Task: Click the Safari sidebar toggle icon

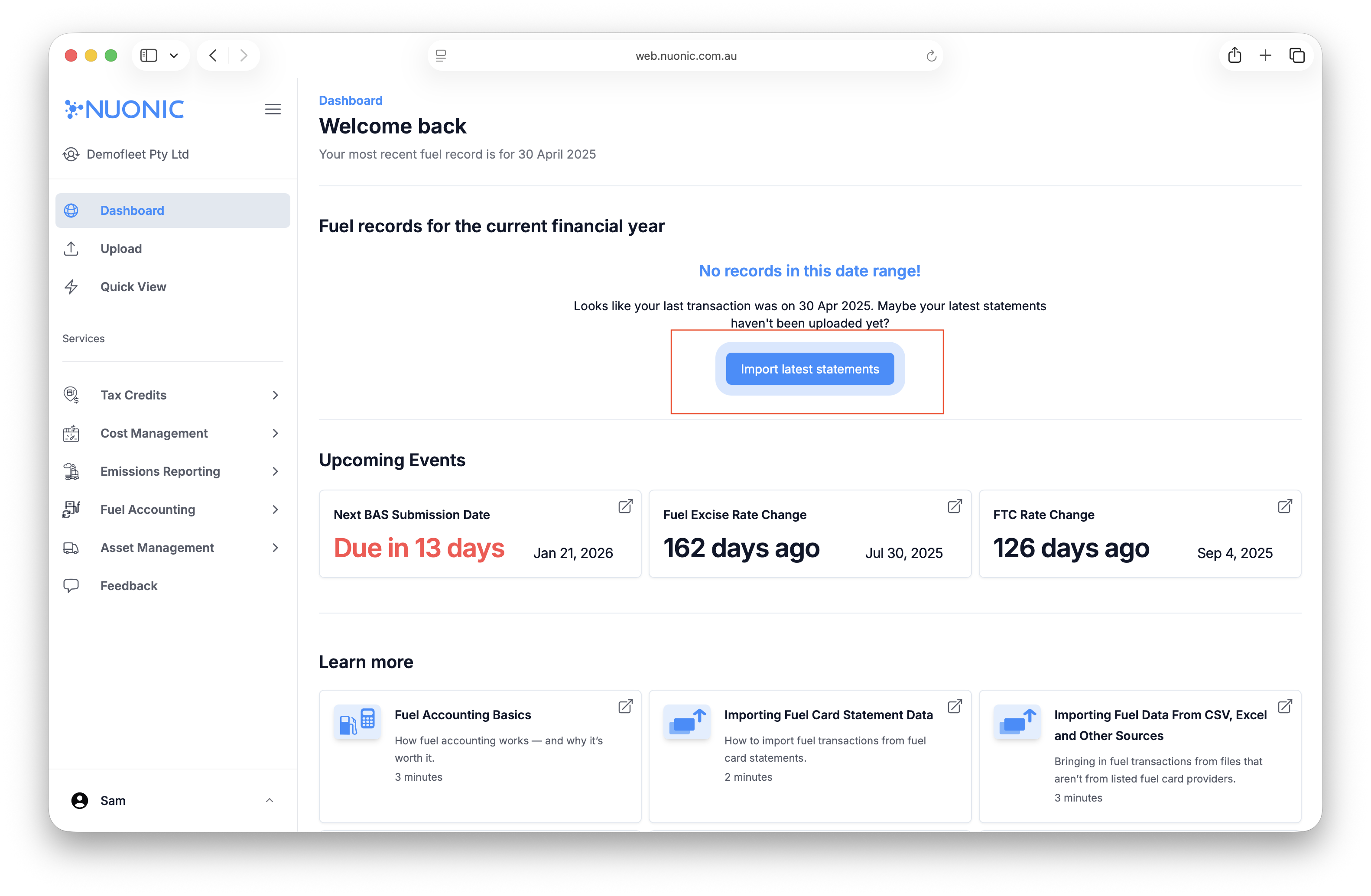Action: tap(149, 56)
